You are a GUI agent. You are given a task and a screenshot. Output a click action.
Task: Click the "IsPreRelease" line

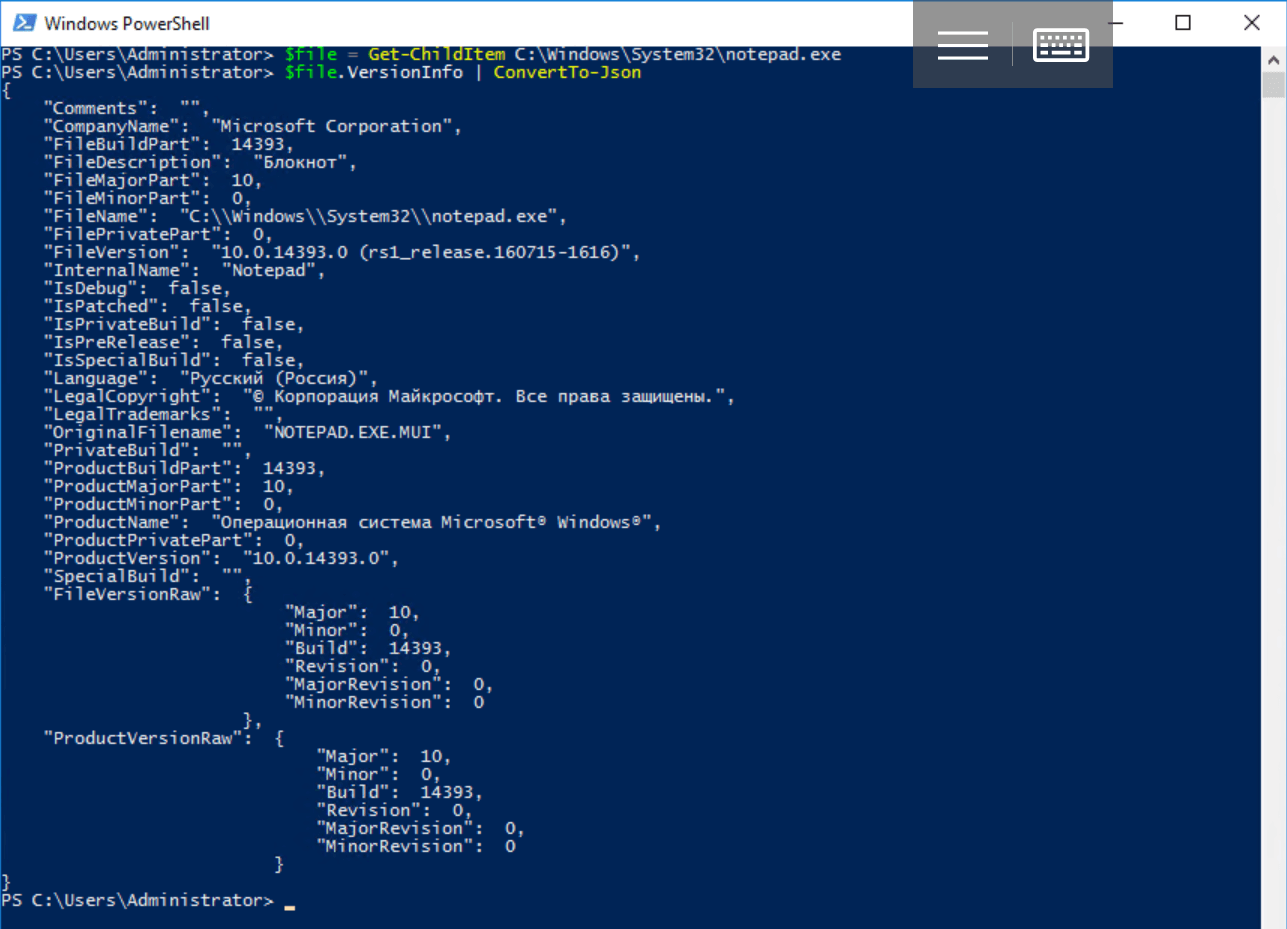click(x=163, y=342)
